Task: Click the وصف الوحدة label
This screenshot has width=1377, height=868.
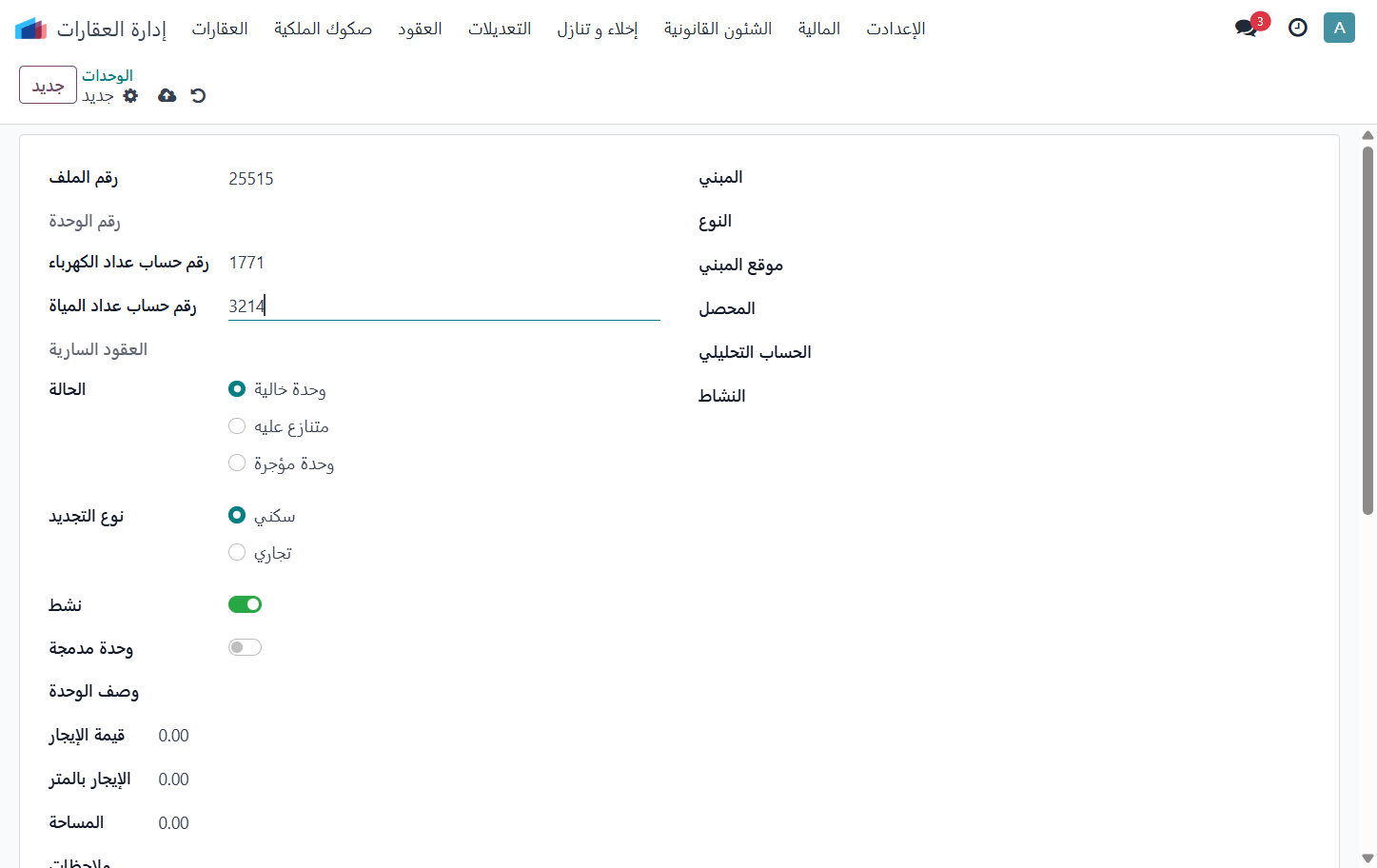Action: pyautogui.click(x=93, y=691)
